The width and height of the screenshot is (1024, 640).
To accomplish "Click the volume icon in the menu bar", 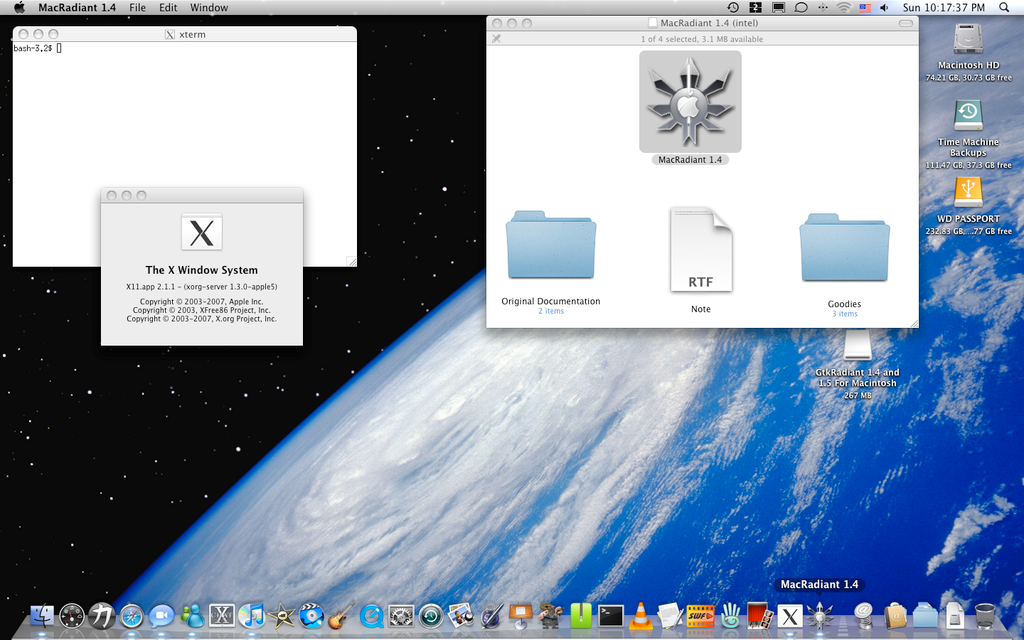I will click(884, 8).
